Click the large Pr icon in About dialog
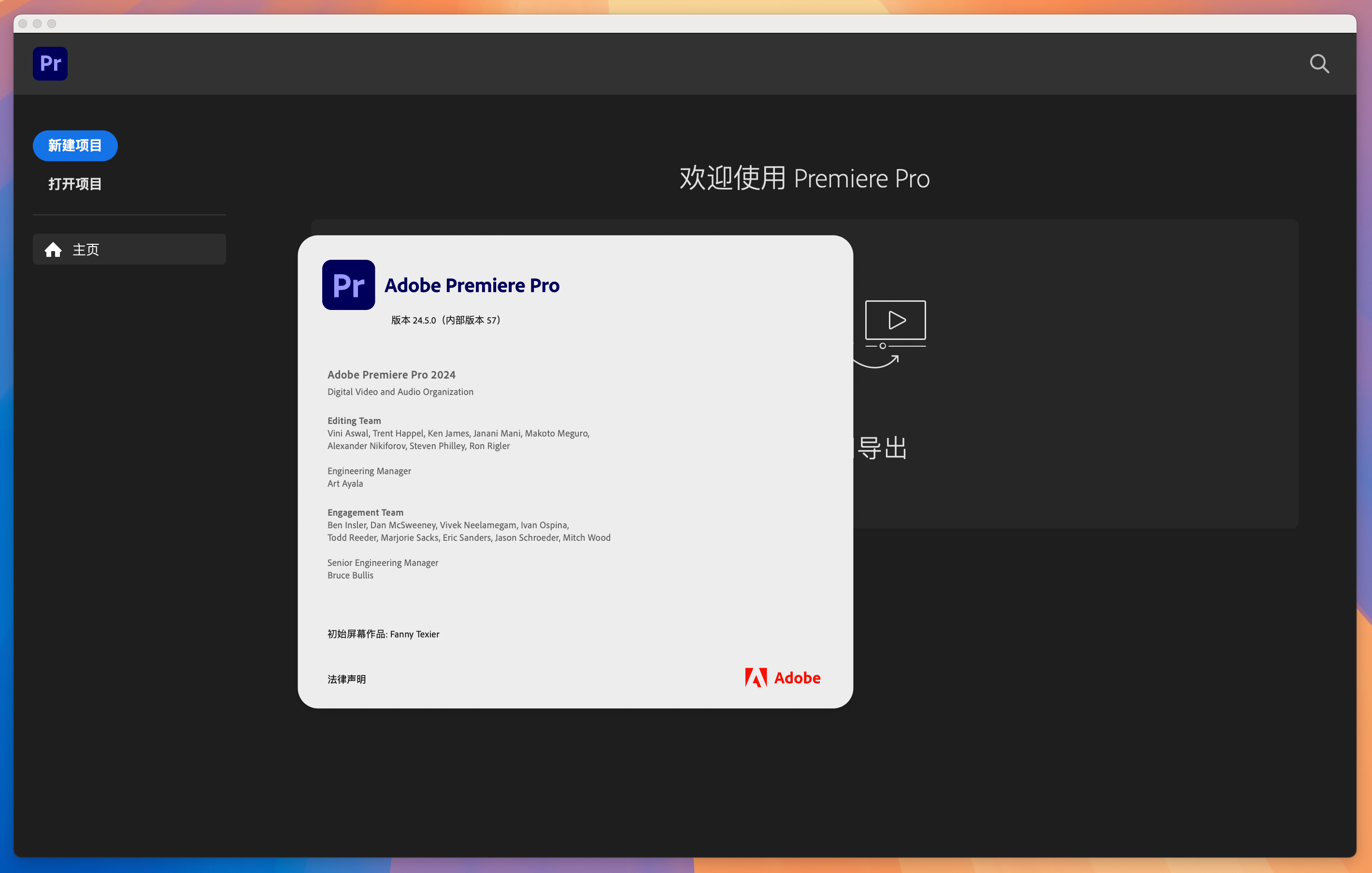 pyautogui.click(x=348, y=285)
